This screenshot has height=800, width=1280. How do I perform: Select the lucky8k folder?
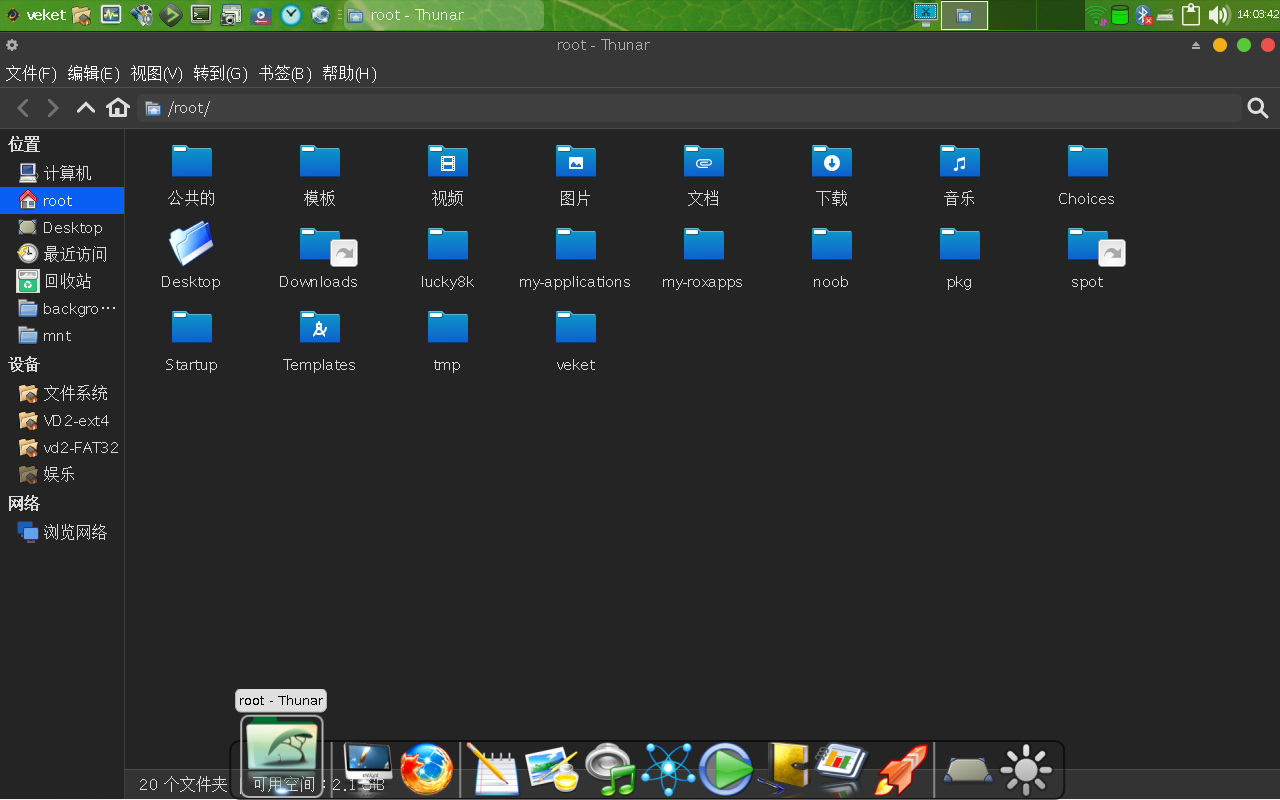click(x=447, y=257)
